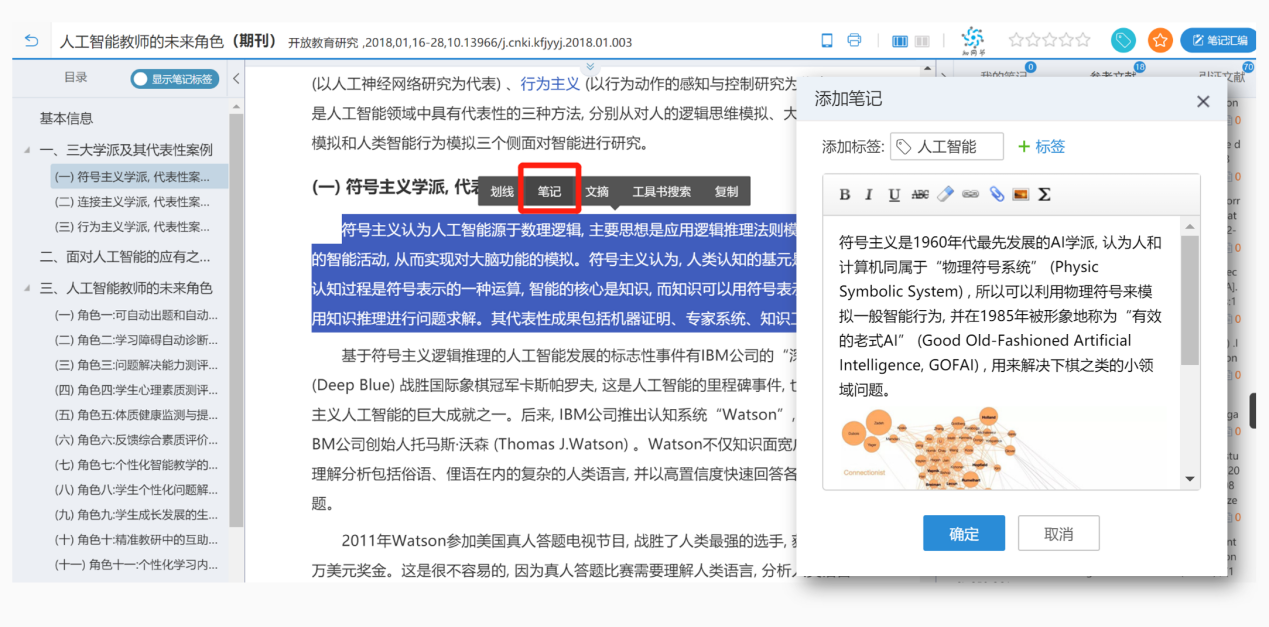
Task: Choose 划线 in selection popup menu
Action: pos(502,191)
